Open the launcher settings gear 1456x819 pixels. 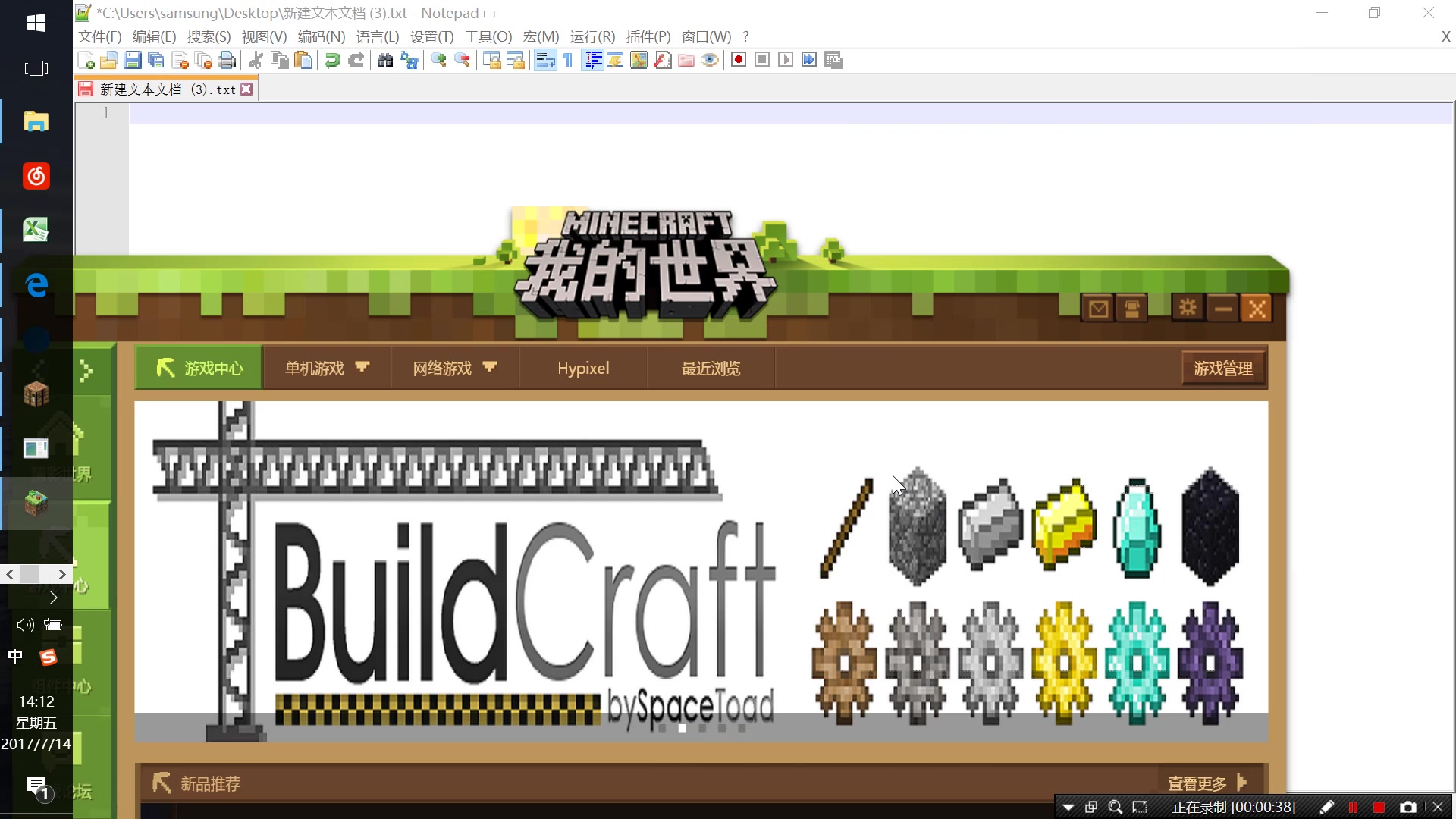tap(1188, 309)
